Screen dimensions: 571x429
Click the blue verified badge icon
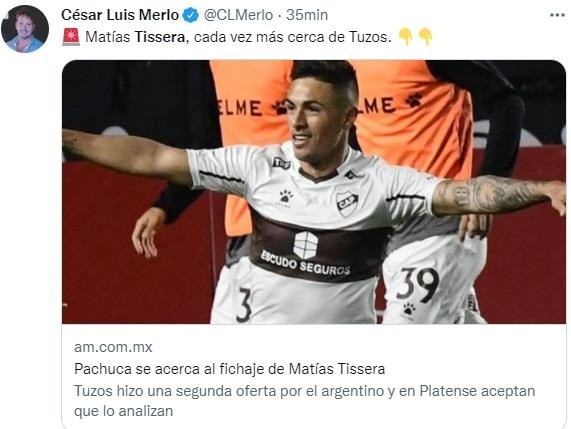pyautogui.click(x=191, y=15)
